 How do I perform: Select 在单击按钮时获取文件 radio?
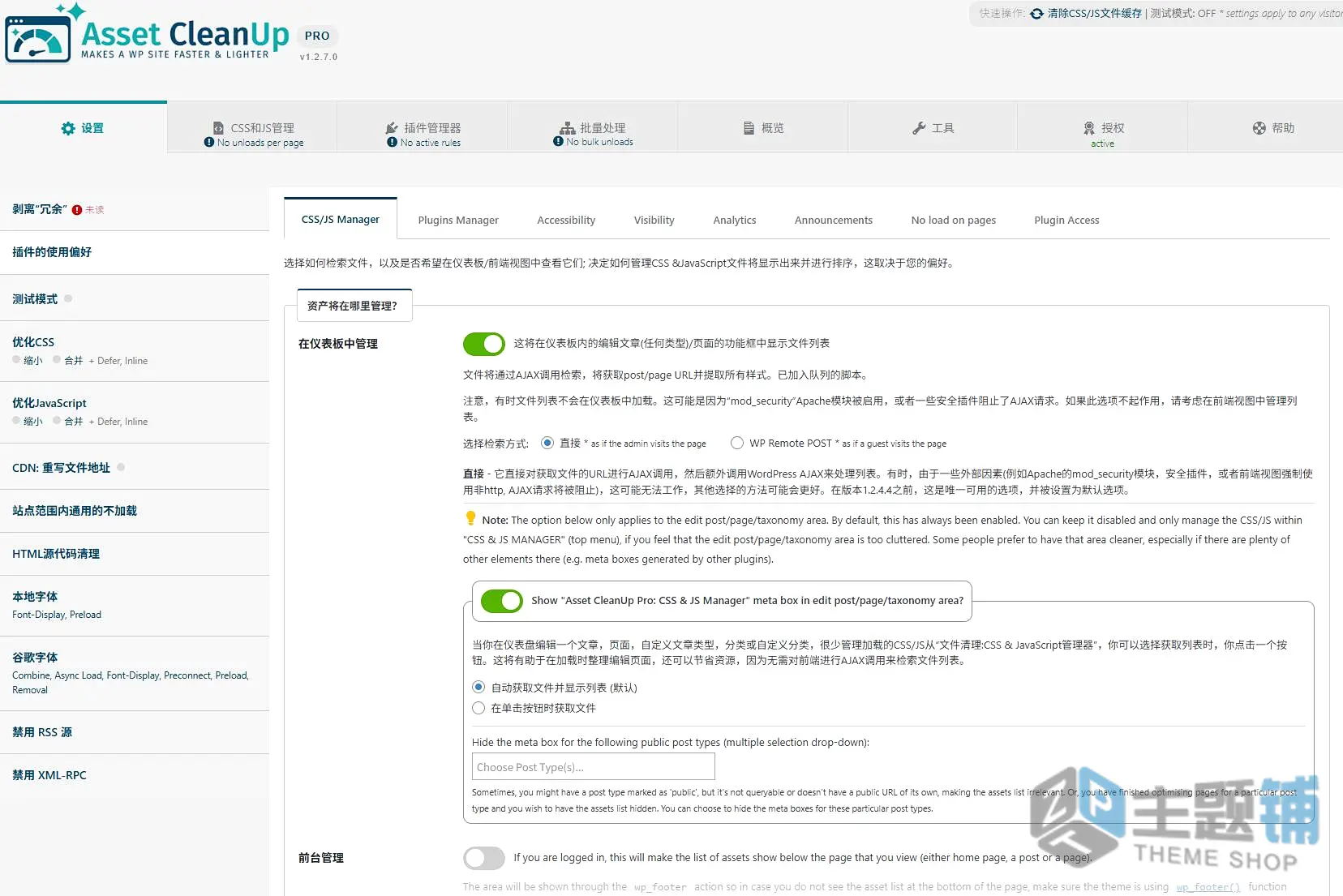point(478,708)
